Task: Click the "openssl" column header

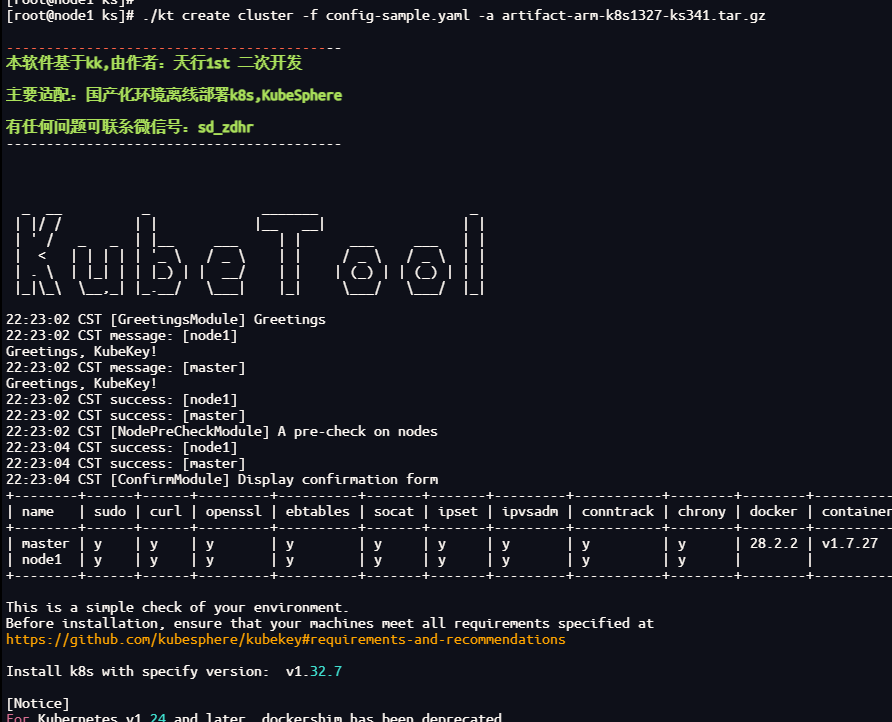Action: tap(234, 511)
